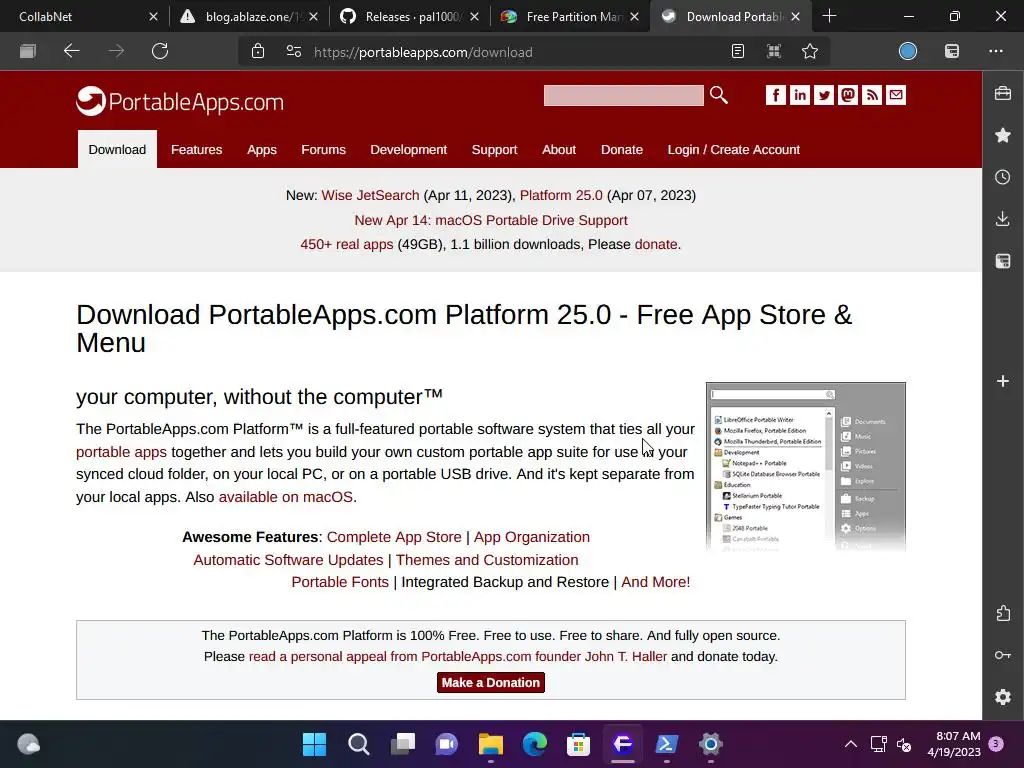This screenshot has height=768, width=1024.
Task: Click the QR code icon in address bar
Action: tap(774, 52)
